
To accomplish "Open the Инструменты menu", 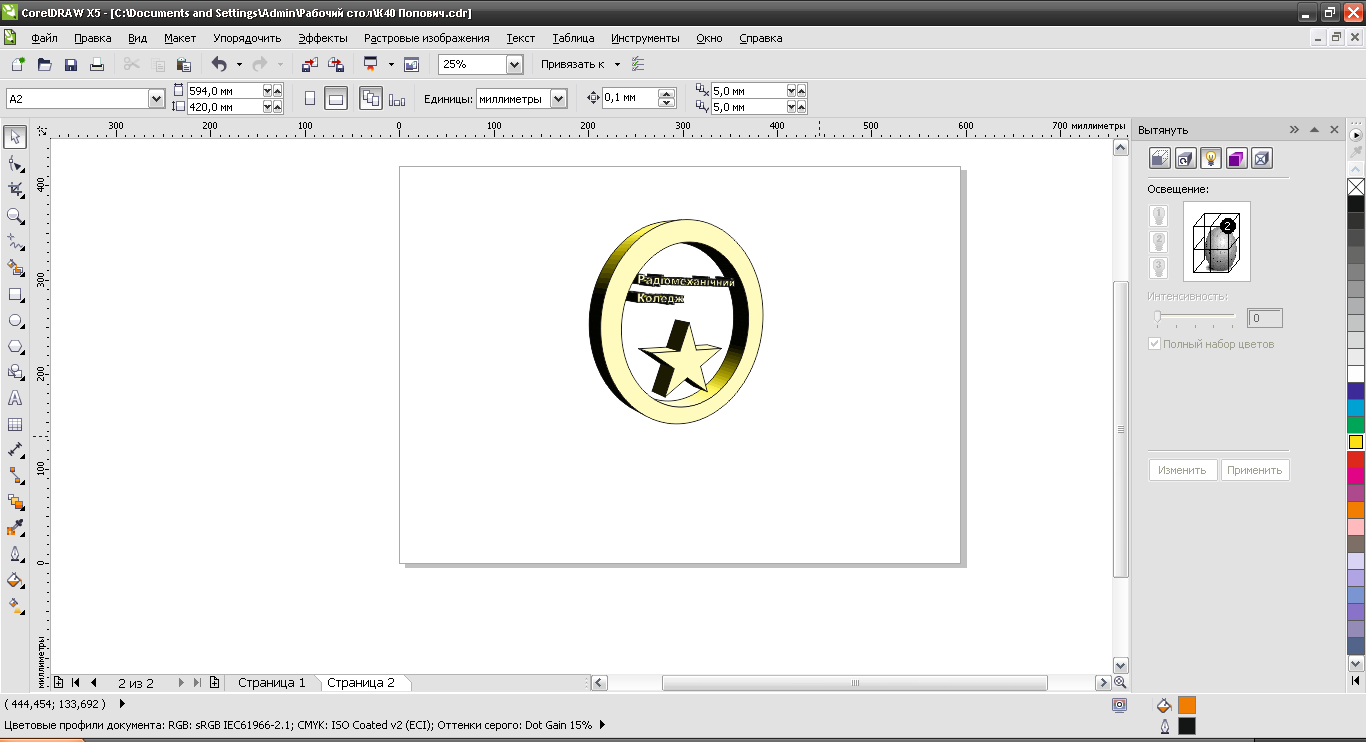I will tap(645, 38).
